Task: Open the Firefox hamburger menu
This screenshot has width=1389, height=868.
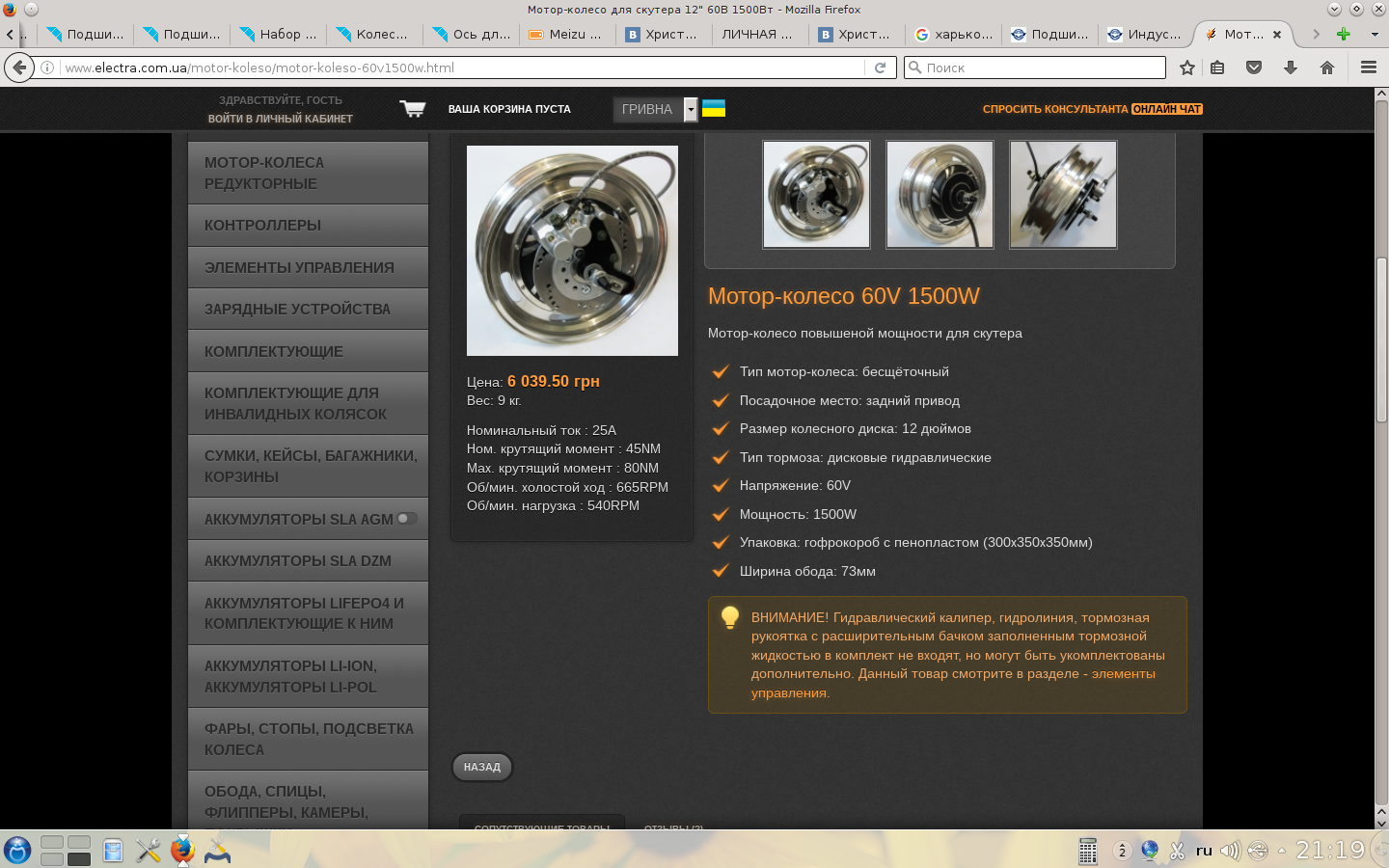Action: point(1368,68)
